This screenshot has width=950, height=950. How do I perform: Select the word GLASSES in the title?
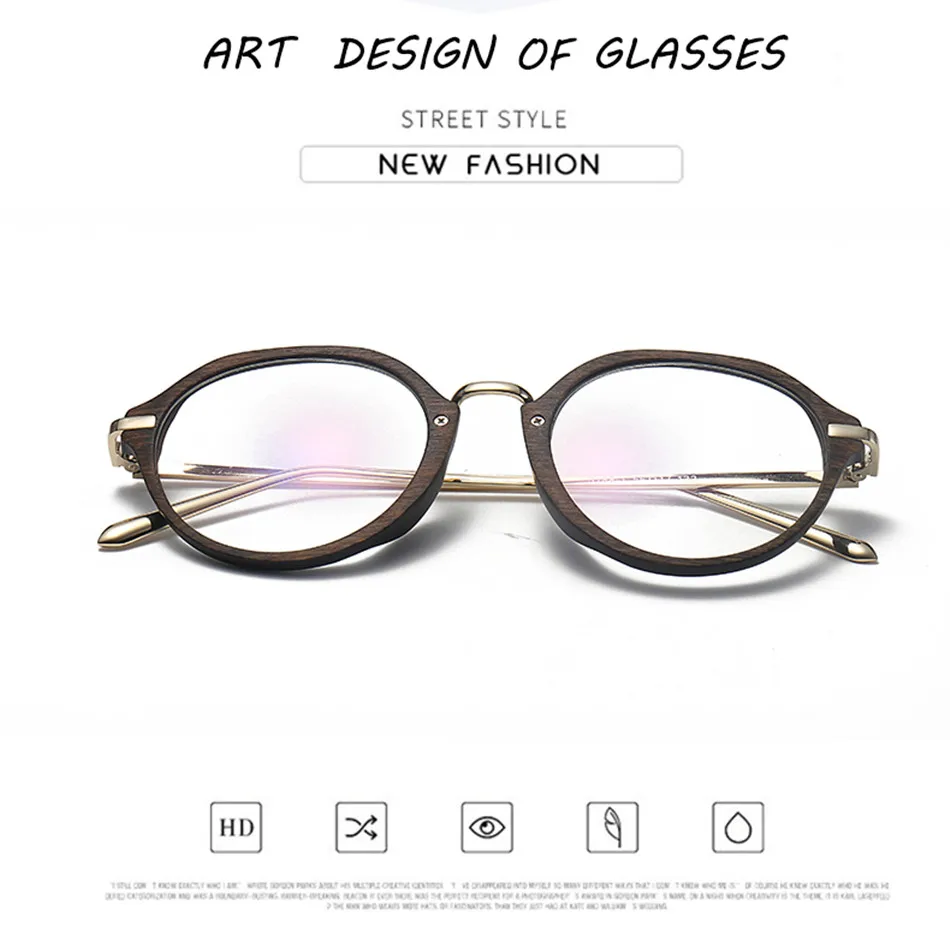[x=691, y=53]
